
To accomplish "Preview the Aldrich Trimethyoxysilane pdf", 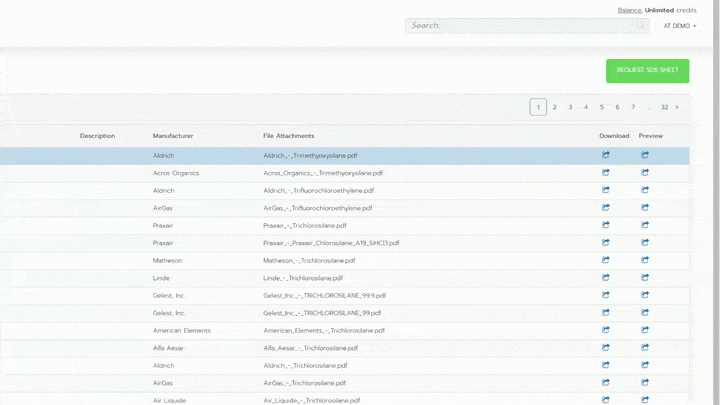I will pyautogui.click(x=645, y=155).
